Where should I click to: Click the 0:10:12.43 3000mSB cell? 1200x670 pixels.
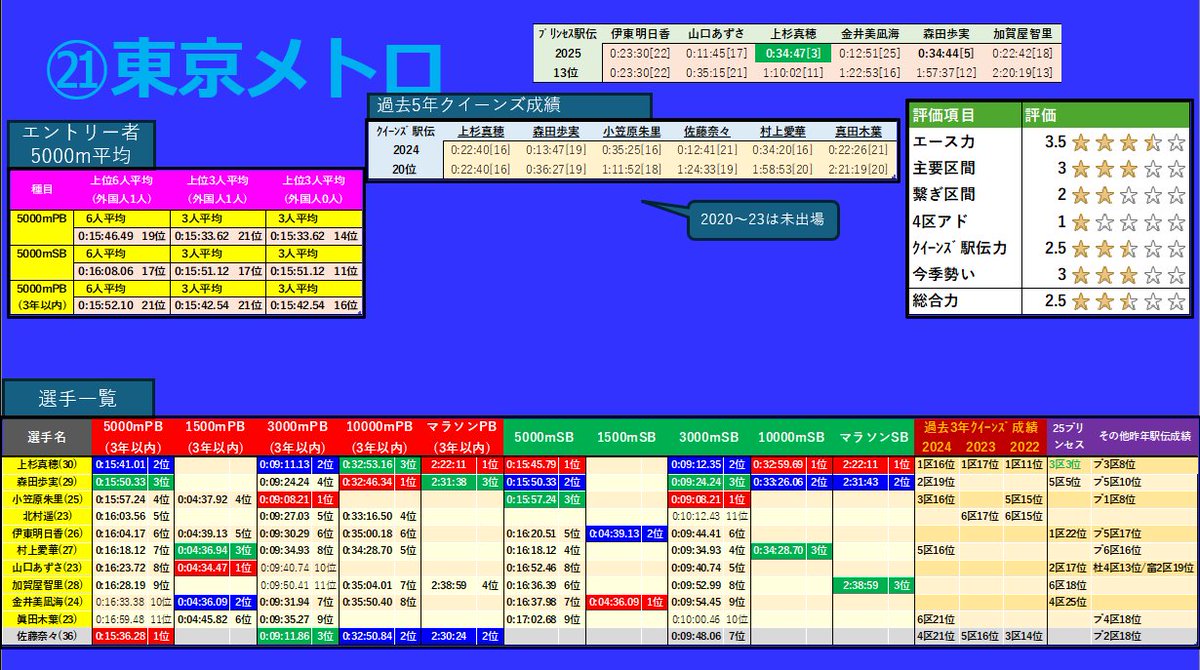[696, 516]
